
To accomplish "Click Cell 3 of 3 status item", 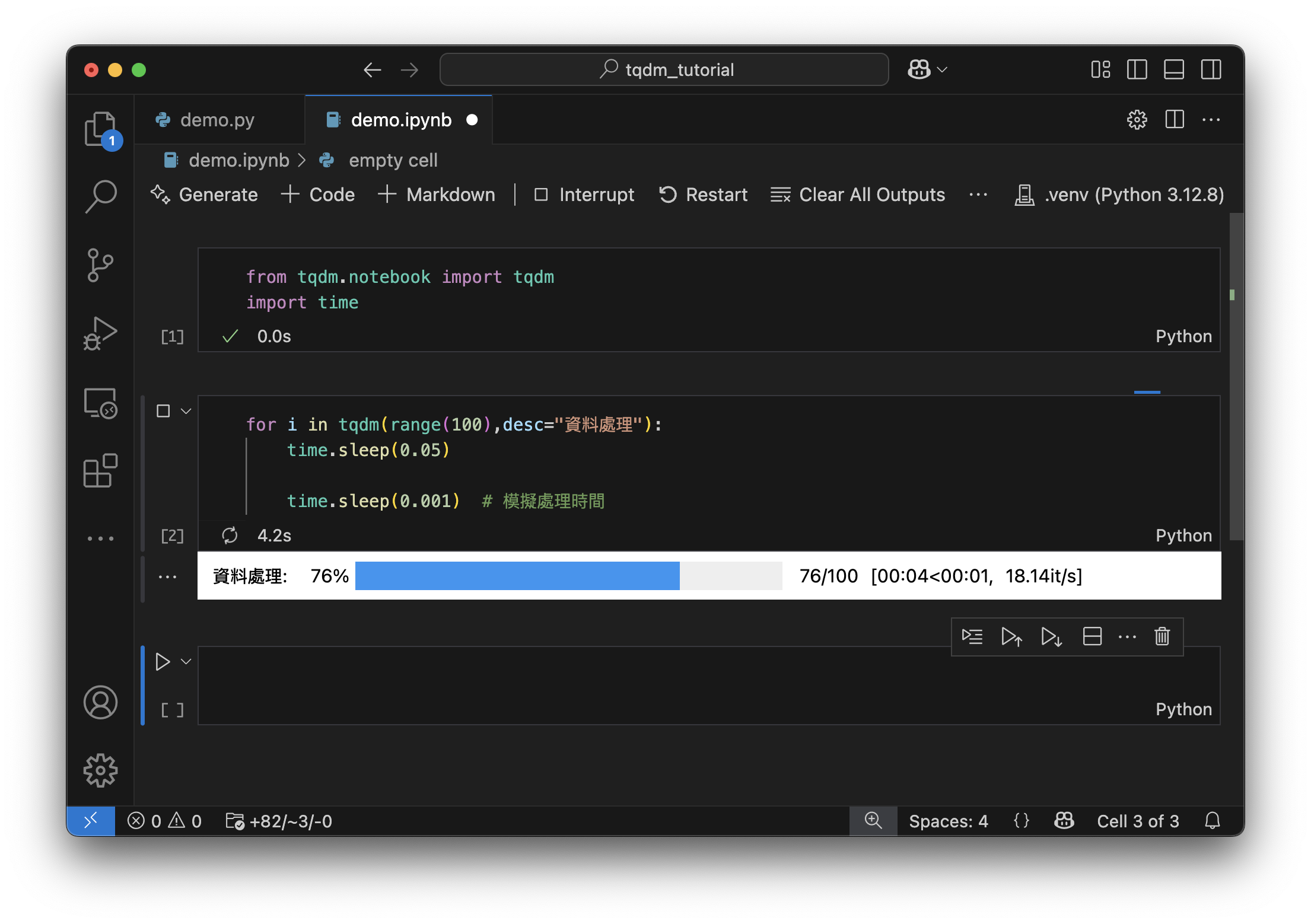I will tap(1138, 821).
